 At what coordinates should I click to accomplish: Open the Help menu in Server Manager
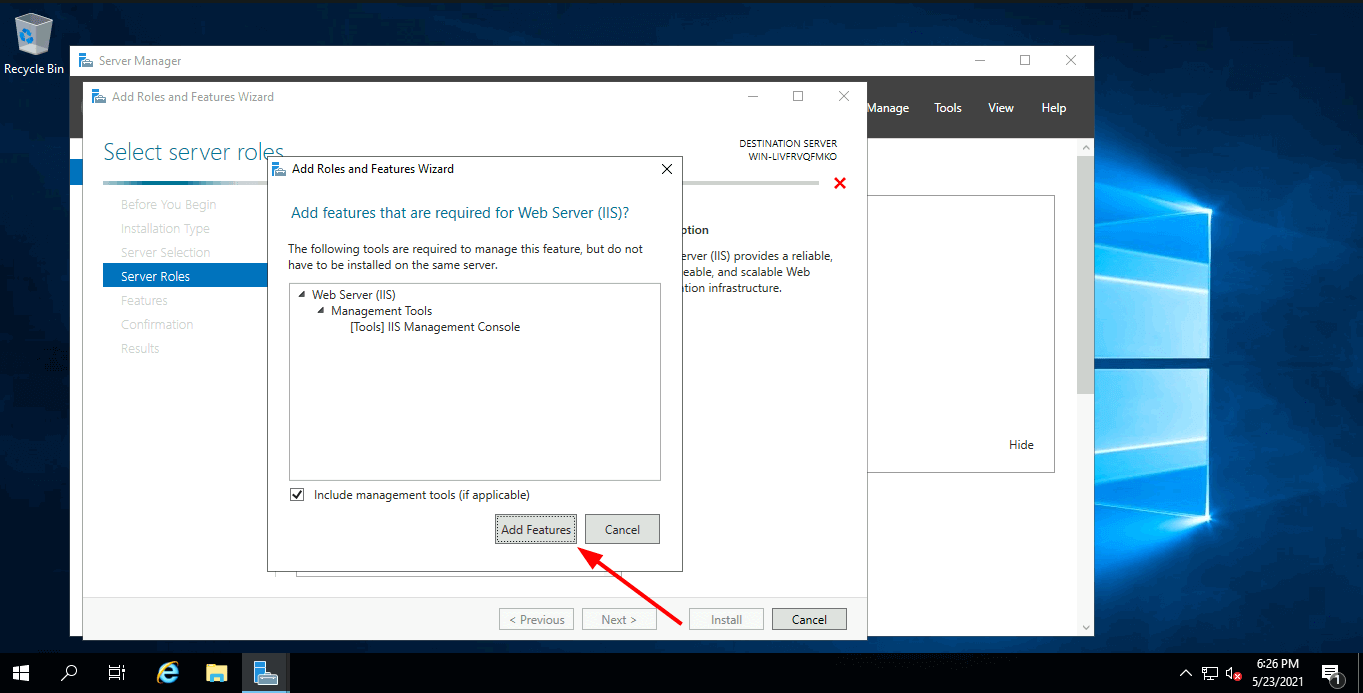coord(1054,108)
